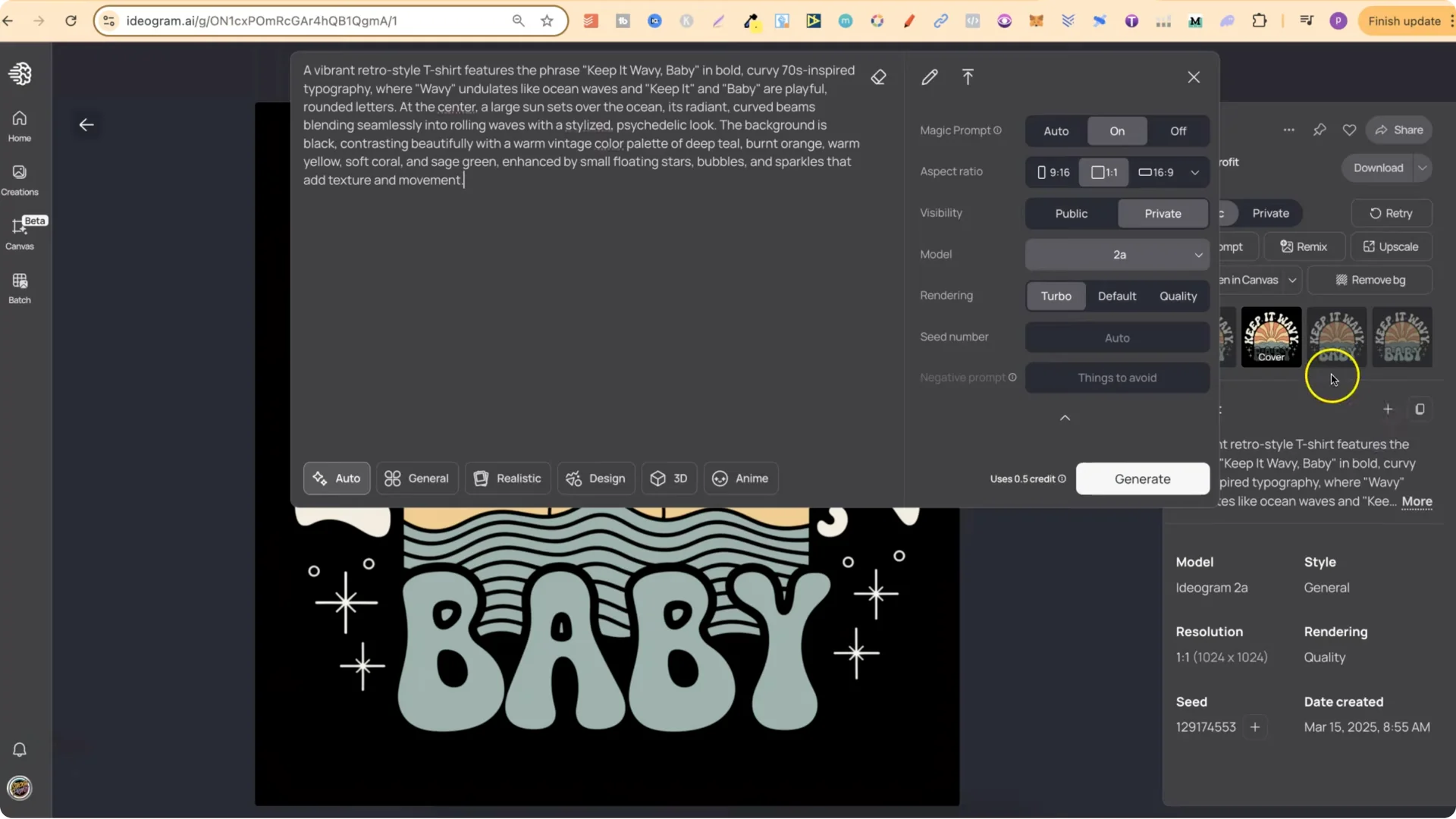Select the Anime style tab
This screenshot has height=819, width=1456.
click(x=741, y=478)
